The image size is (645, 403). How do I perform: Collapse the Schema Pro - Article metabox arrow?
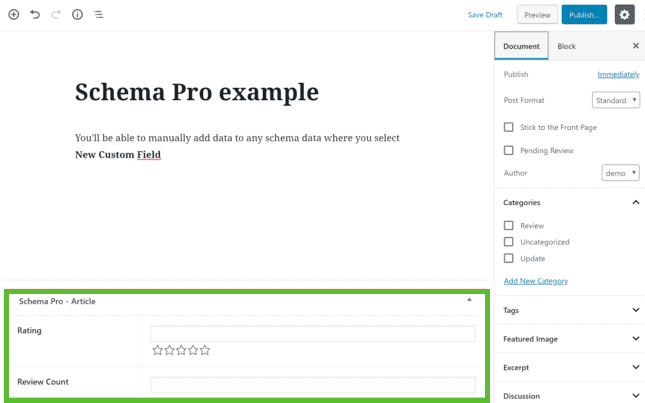click(x=469, y=300)
